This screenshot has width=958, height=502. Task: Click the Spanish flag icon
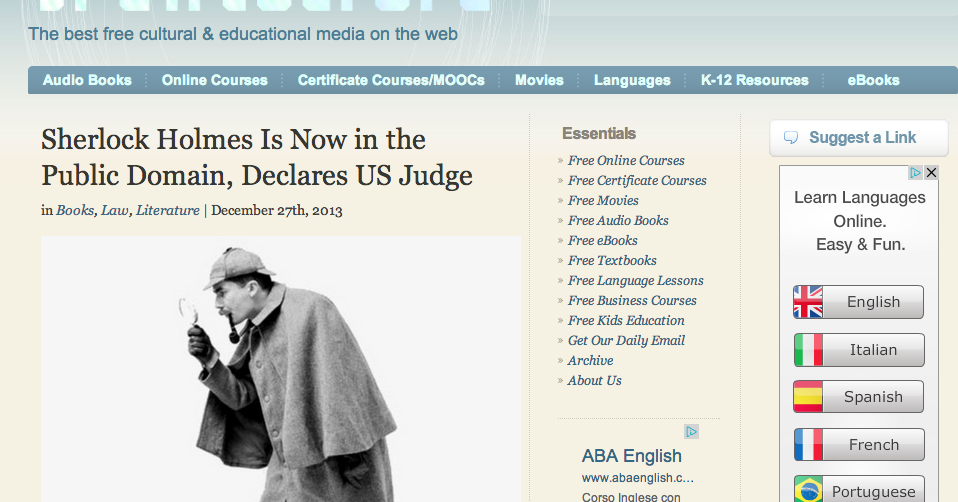click(x=808, y=397)
